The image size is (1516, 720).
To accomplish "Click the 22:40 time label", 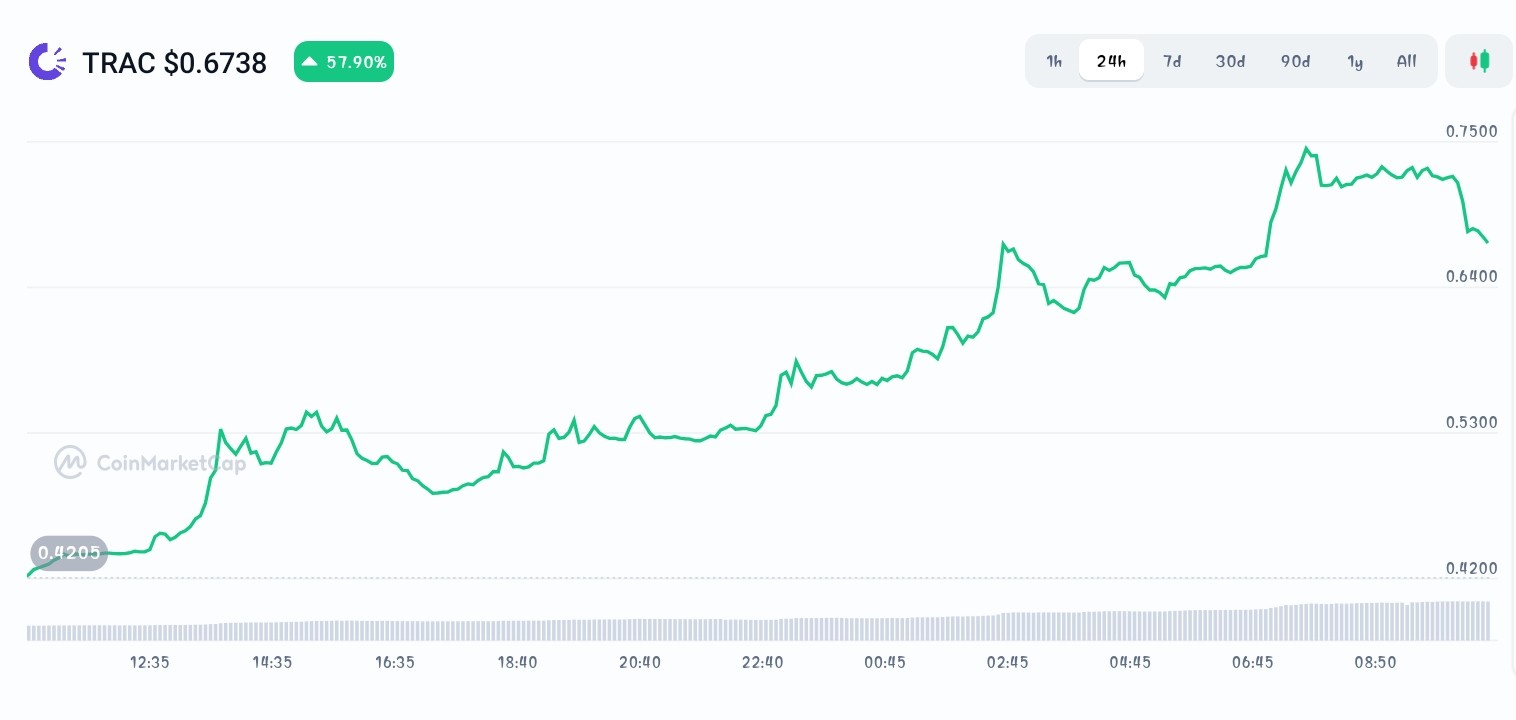I will [x=762, y=662].
